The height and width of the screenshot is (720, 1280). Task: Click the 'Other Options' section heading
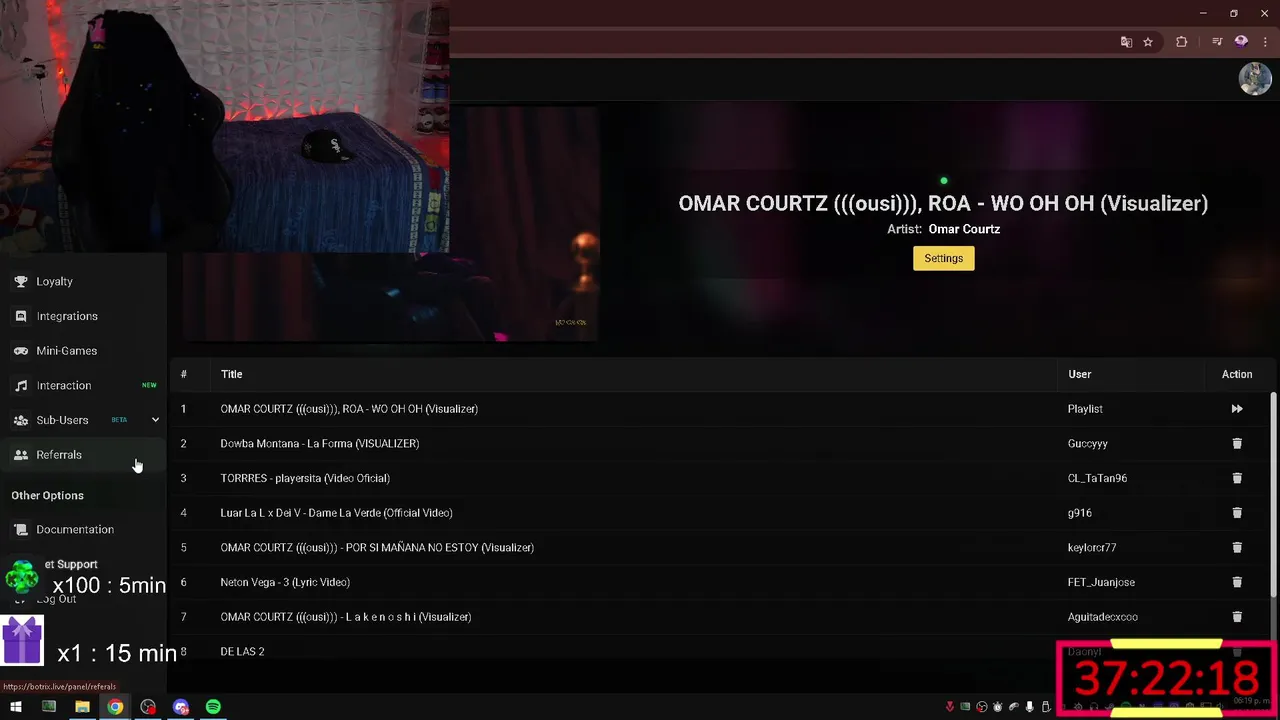pyautogui.click(x=47, y=495)
